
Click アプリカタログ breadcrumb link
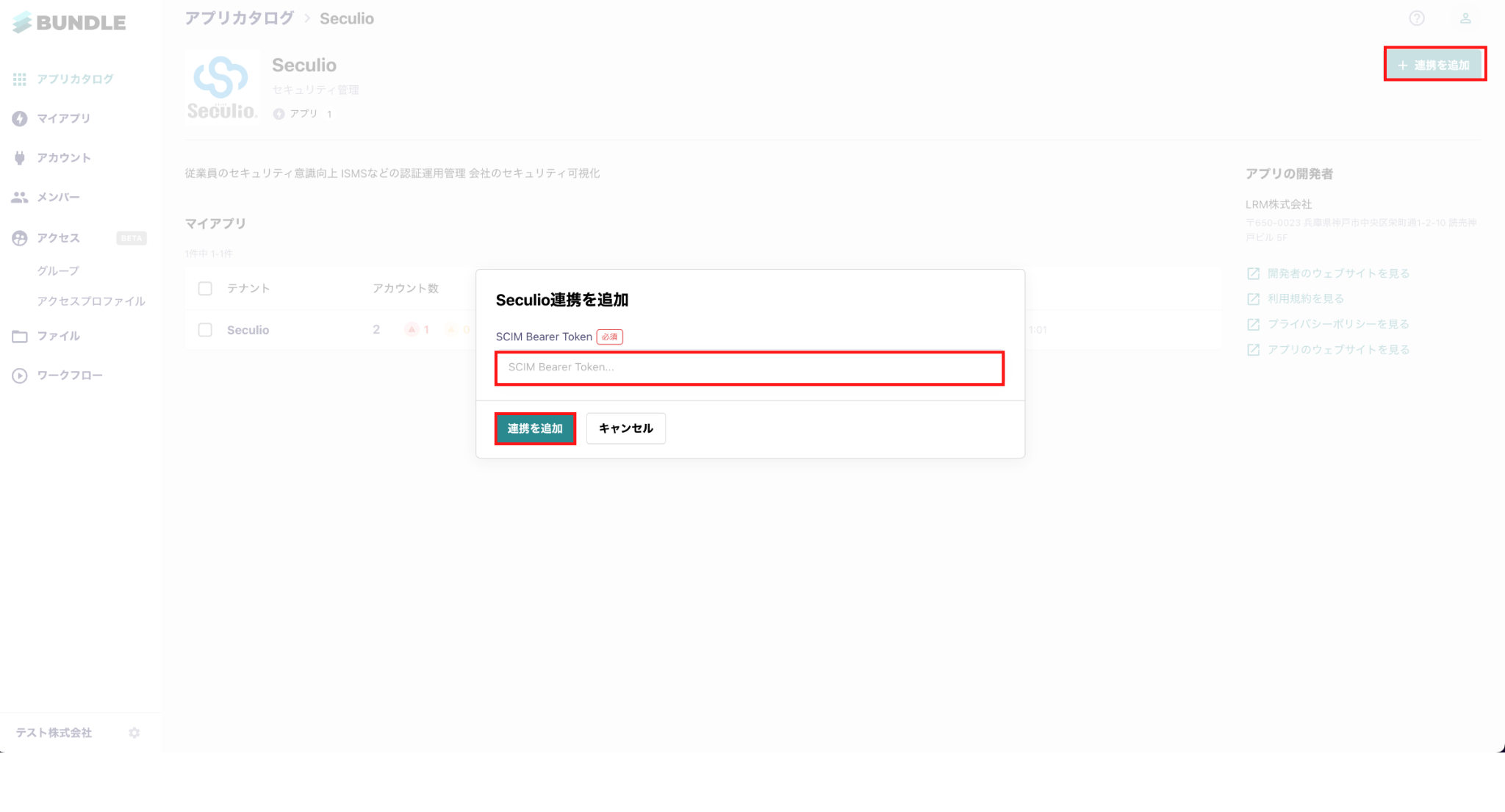click(x=240, y=18)
